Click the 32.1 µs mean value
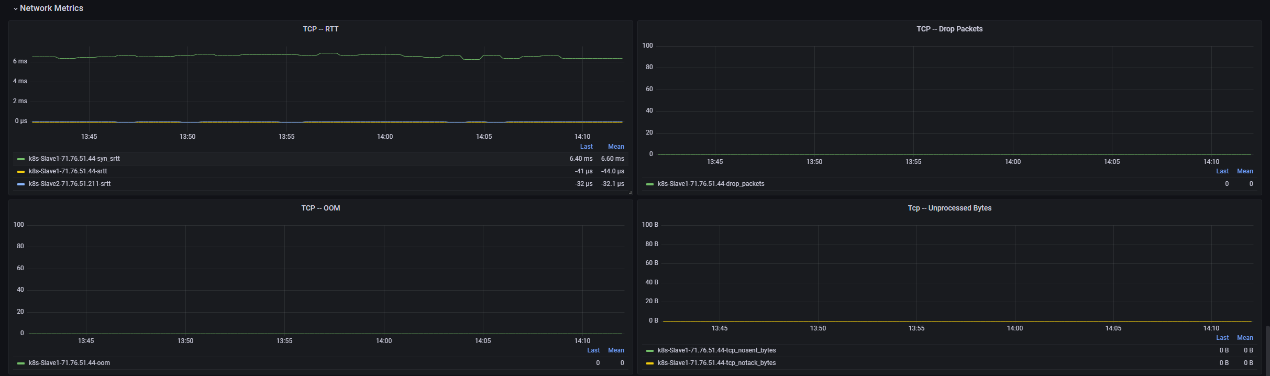The width and height of the screenshot is (1270, 376). pyautogui.click(x=613, y=184)
